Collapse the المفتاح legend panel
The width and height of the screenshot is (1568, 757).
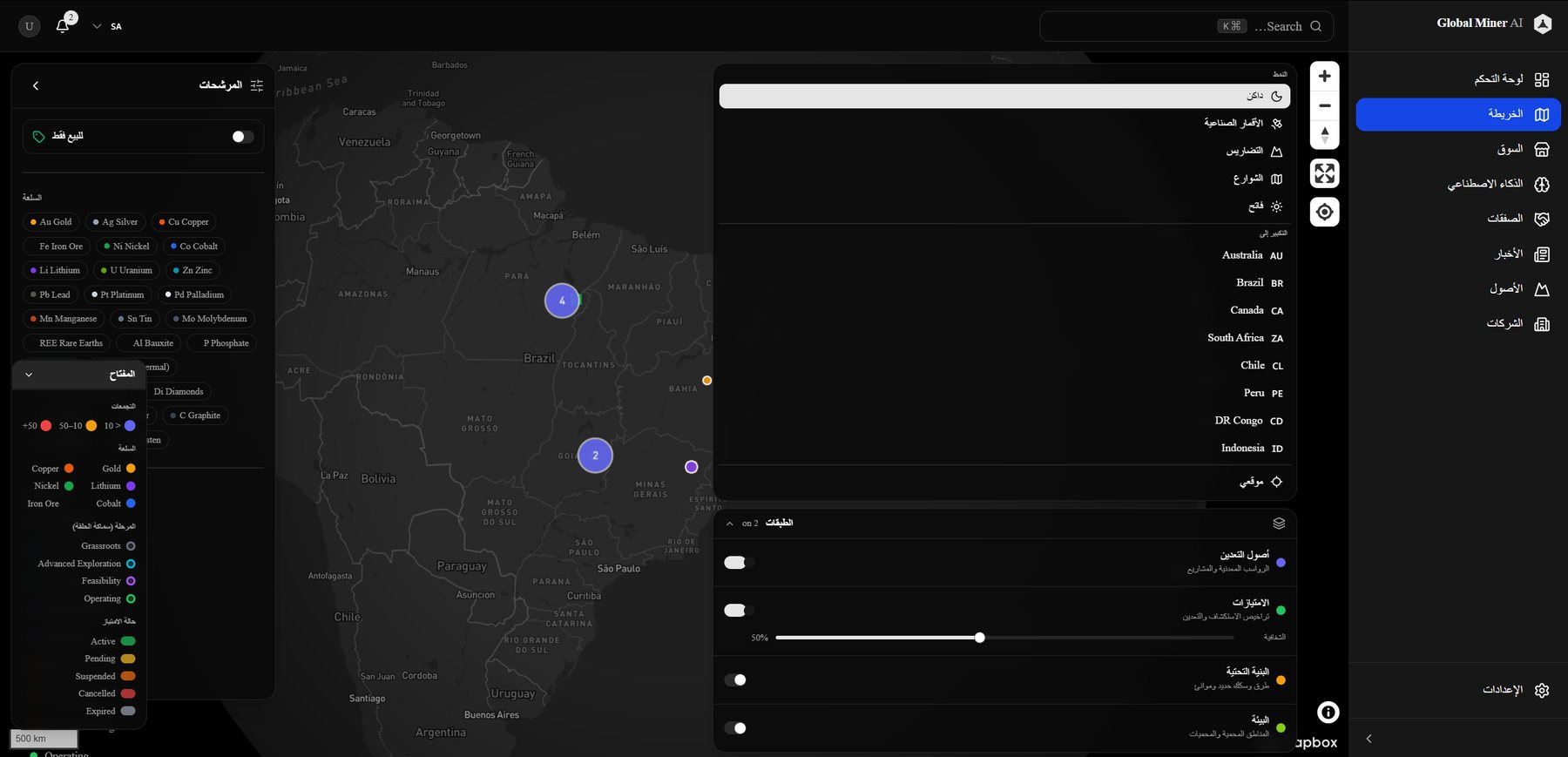(x=29, y=375)
